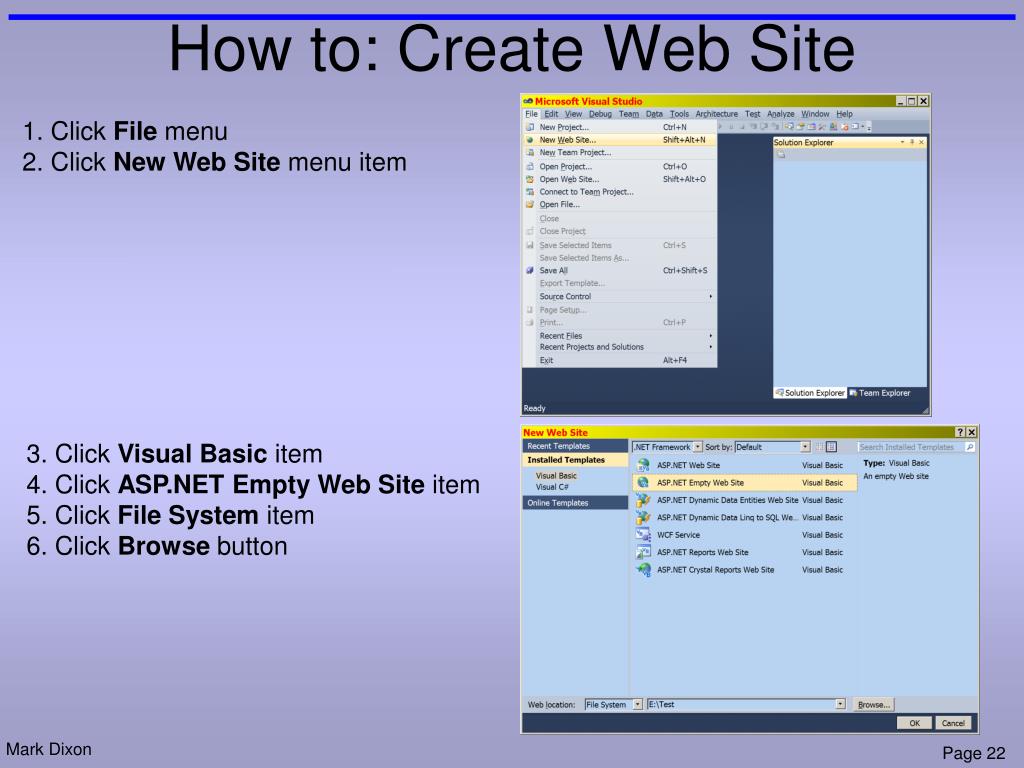This screenshot has height=768, width=1024.
Task: Click the Visual Studio logo in the title bar
Action: pyautogui.click(x=528, y=101)
